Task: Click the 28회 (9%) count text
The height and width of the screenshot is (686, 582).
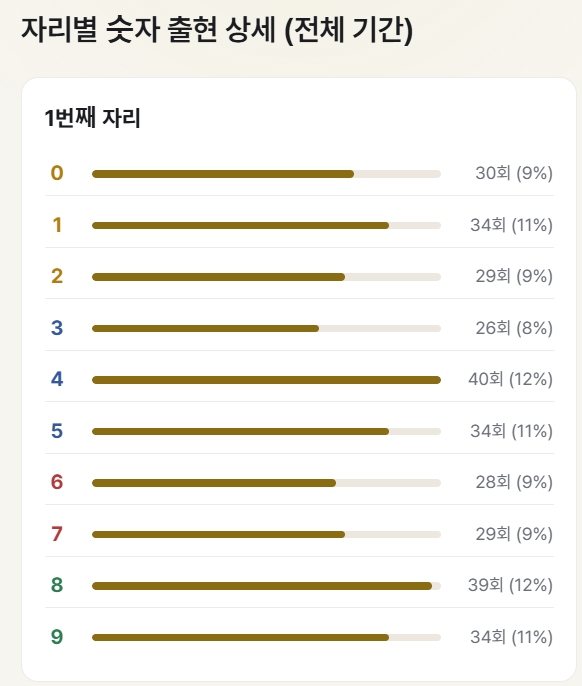Action: pos(514,483)
